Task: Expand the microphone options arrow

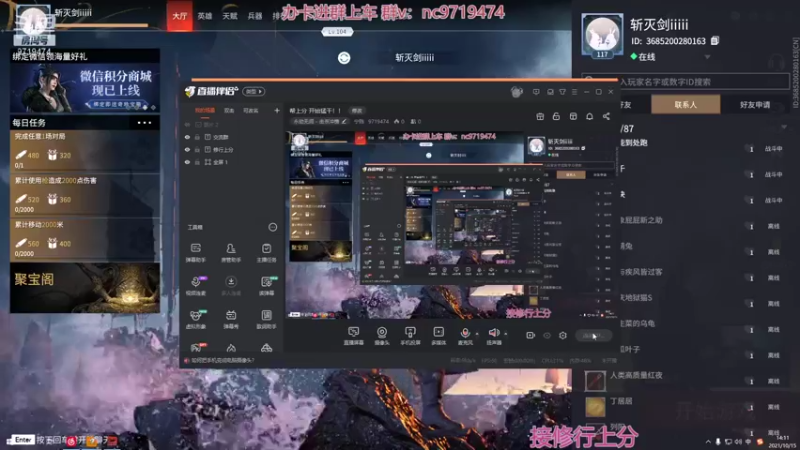Action: click(477, 334)
